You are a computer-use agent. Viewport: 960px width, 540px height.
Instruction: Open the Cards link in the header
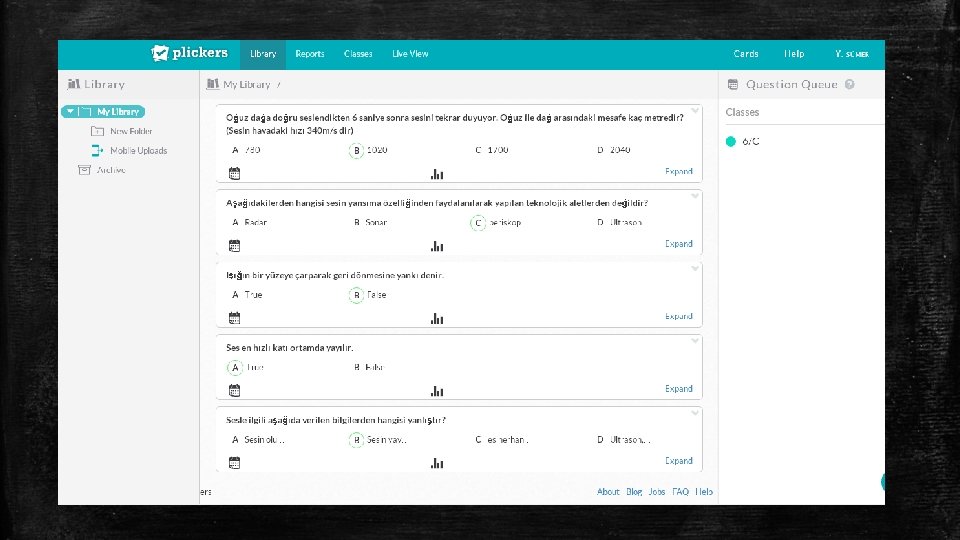coord(746,54)
